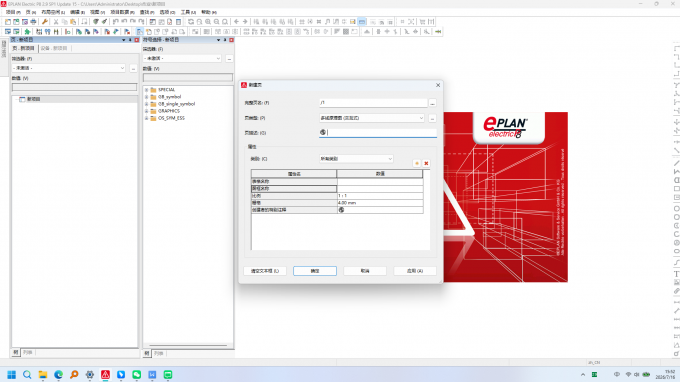The width and height of the screenshot is (680, 382).
Task: Switch to list tab at bottom of symbol panel
Action: click(159, 353)
